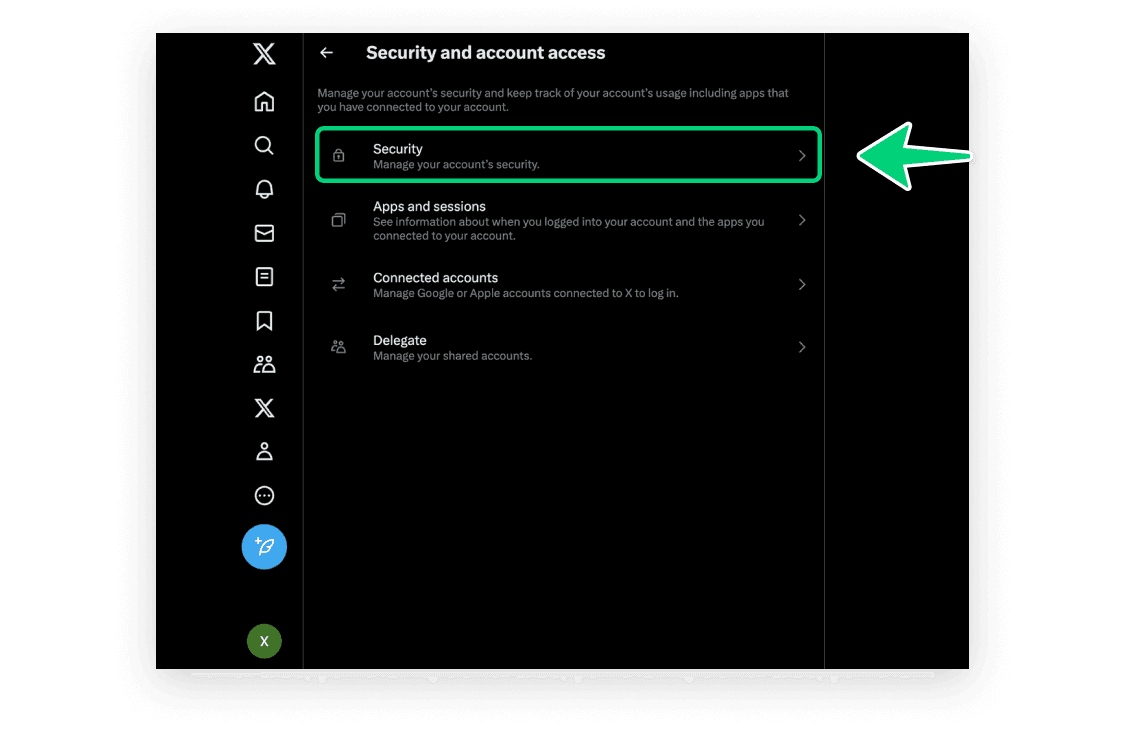Expand the Apps and sessions chevron
Image resolution: width=1125 pixels, height=735 pixels.
801,220
